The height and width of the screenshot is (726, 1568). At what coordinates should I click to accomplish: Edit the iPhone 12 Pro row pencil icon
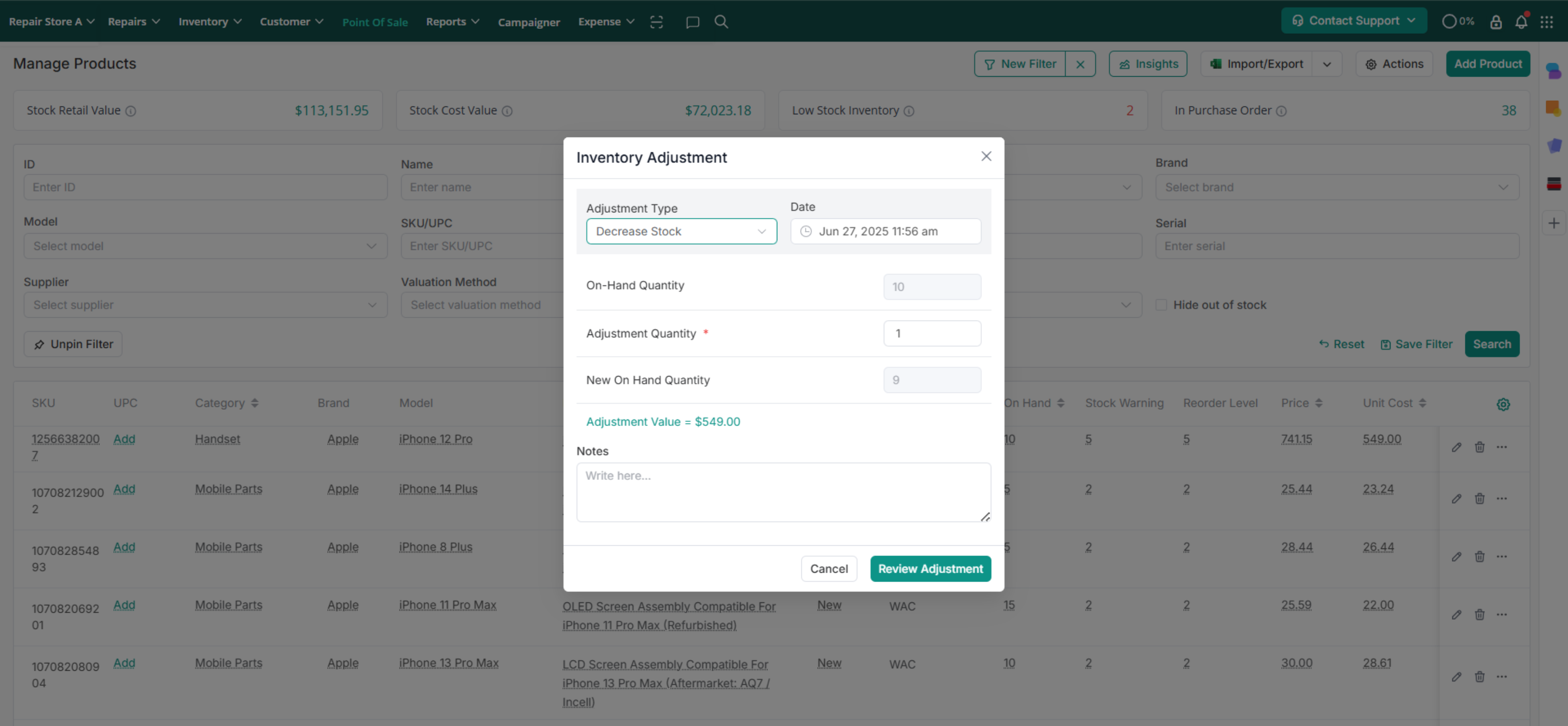pos(1456,447)
